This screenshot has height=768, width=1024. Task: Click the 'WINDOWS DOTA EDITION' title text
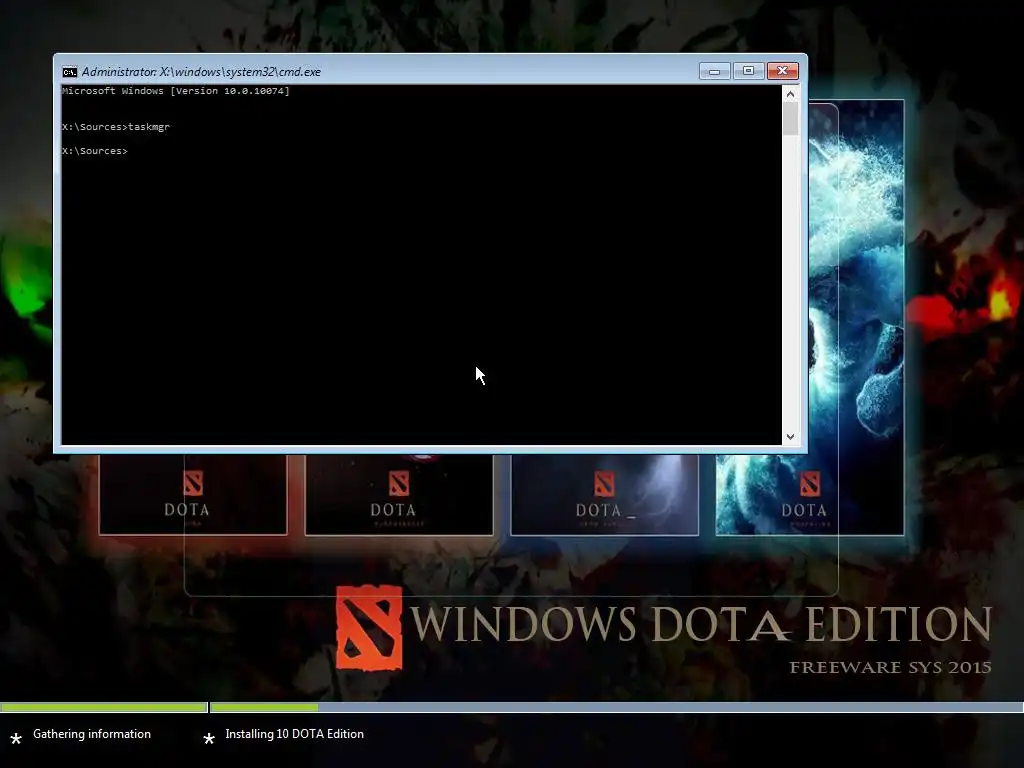[x=701, y=624]
